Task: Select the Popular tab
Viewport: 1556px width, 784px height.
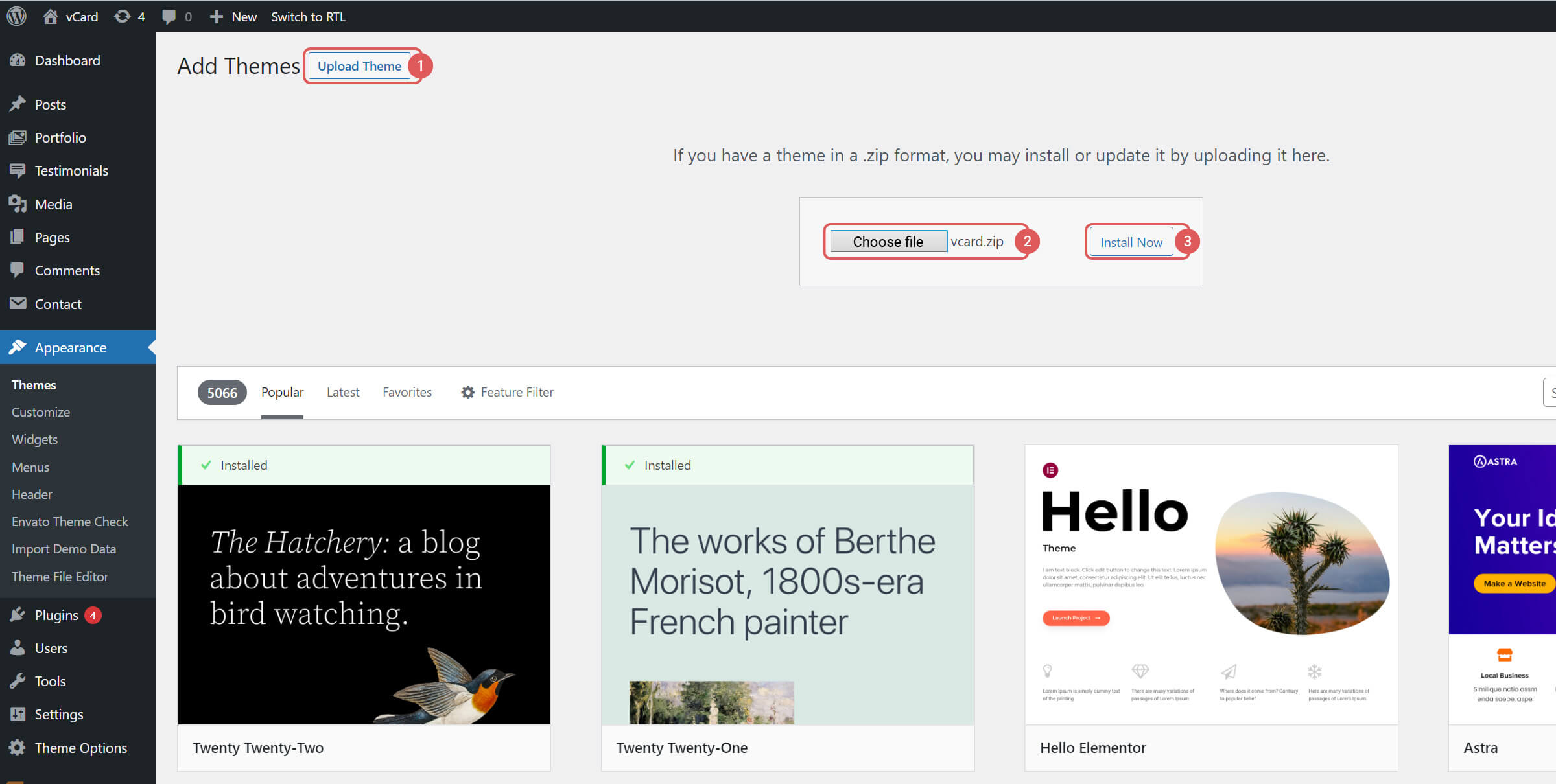Action: 282,392
